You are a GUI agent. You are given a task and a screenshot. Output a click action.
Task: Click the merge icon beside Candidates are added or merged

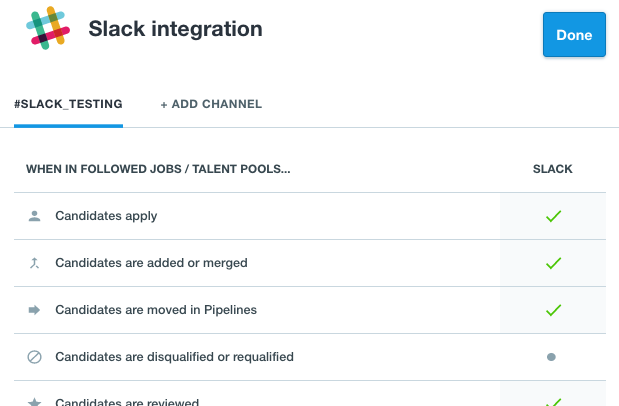coord(34,263)
